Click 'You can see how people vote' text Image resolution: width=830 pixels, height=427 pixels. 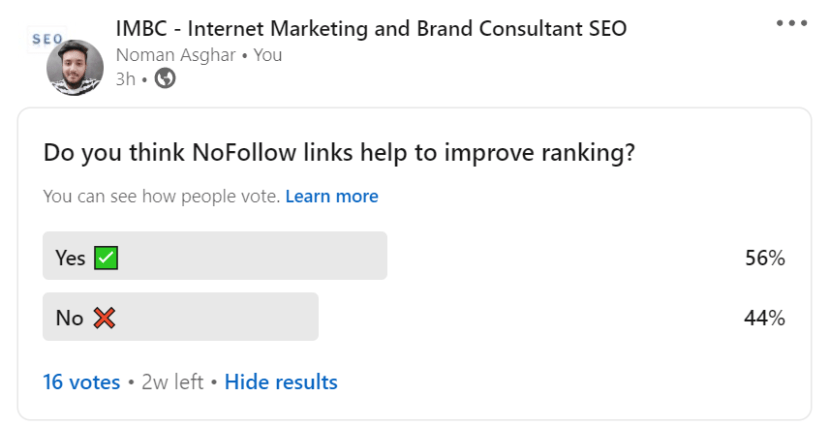(161, 196)
